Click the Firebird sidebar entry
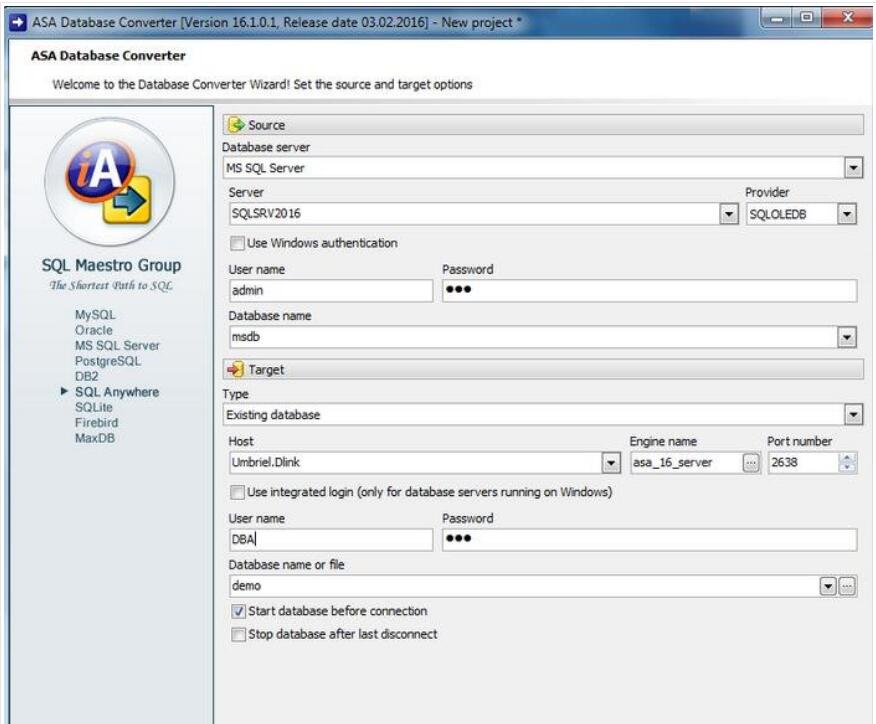876x724 pixels. click(96, 423)
